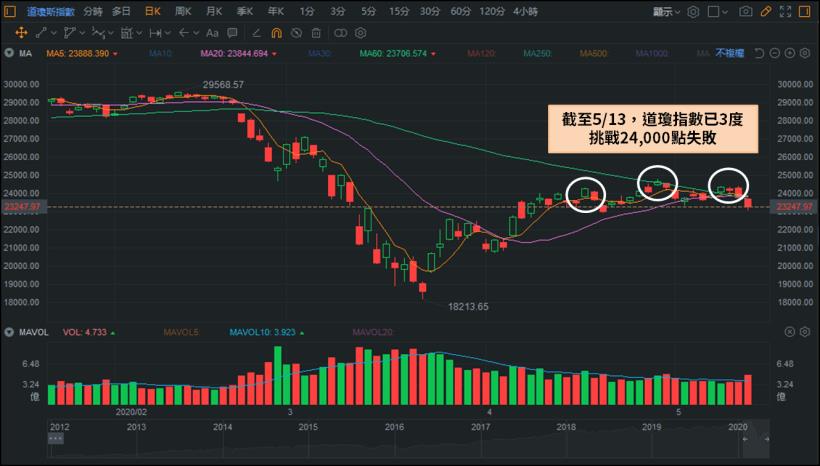
Task: Open the 顯示 display dropdown
Action: [666, 12]
